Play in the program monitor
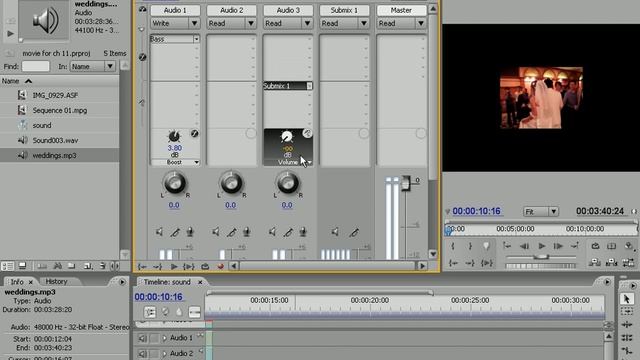This screenshot has height=360, width=640. click(x=542, y=246)
